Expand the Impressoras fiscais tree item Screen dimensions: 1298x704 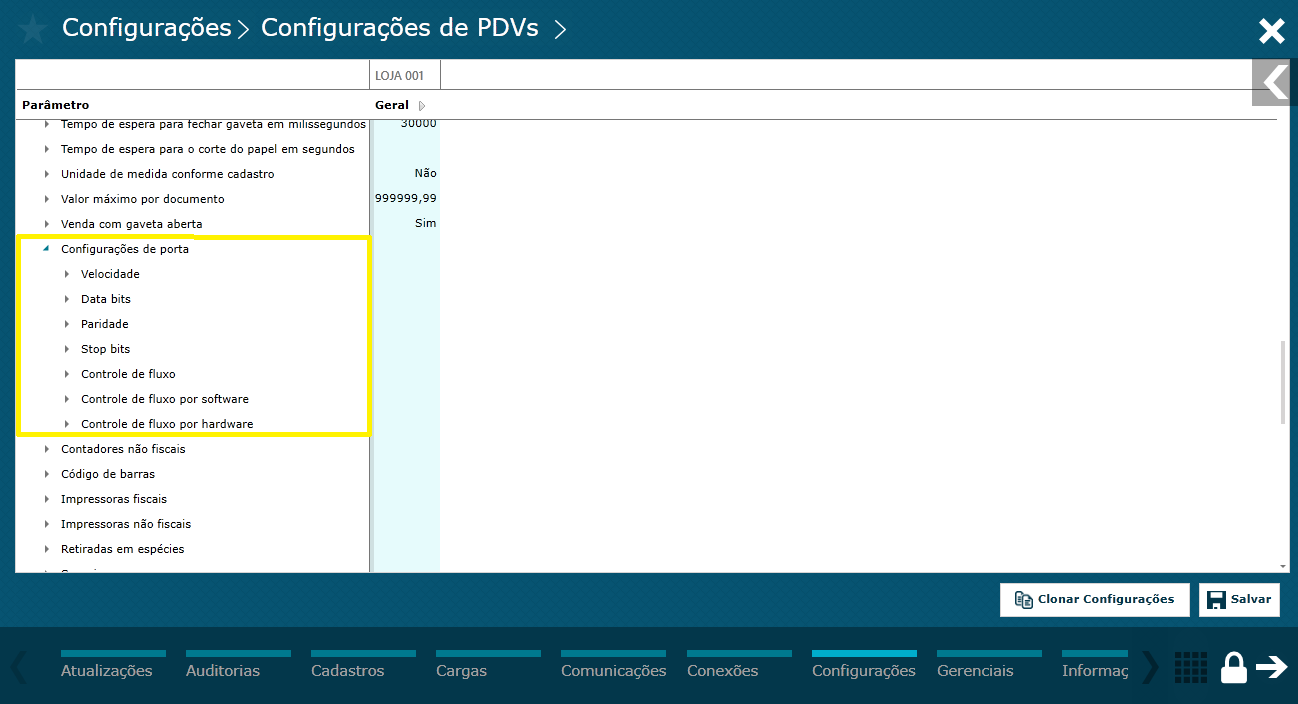coord(47,498)
